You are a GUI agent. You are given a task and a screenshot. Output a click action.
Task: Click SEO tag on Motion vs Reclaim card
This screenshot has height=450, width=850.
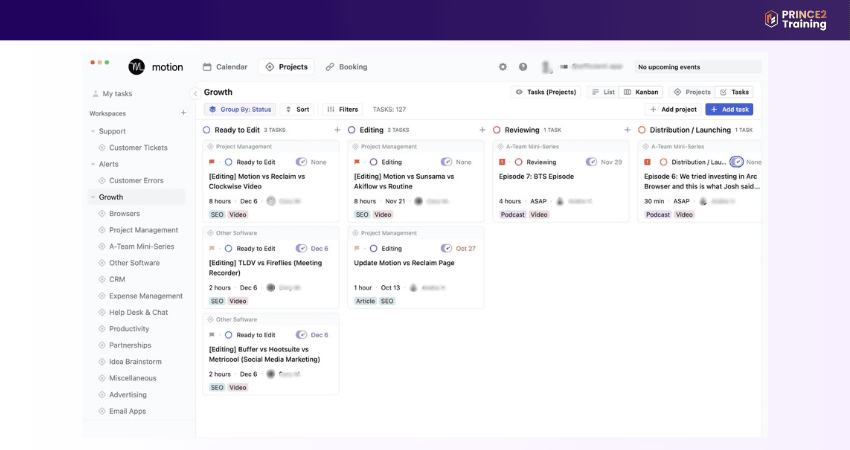click(x=217, y=215)
